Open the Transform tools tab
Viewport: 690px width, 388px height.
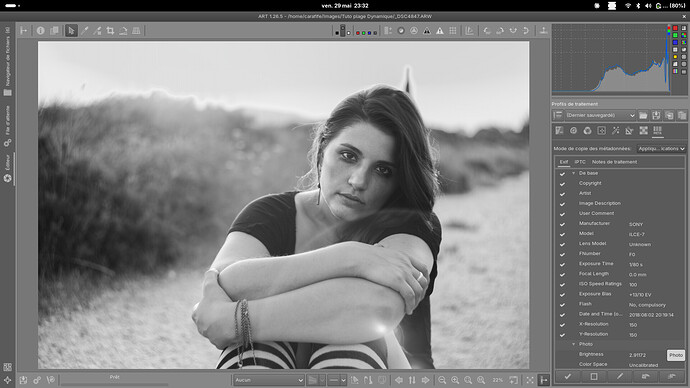click(630, 131)
